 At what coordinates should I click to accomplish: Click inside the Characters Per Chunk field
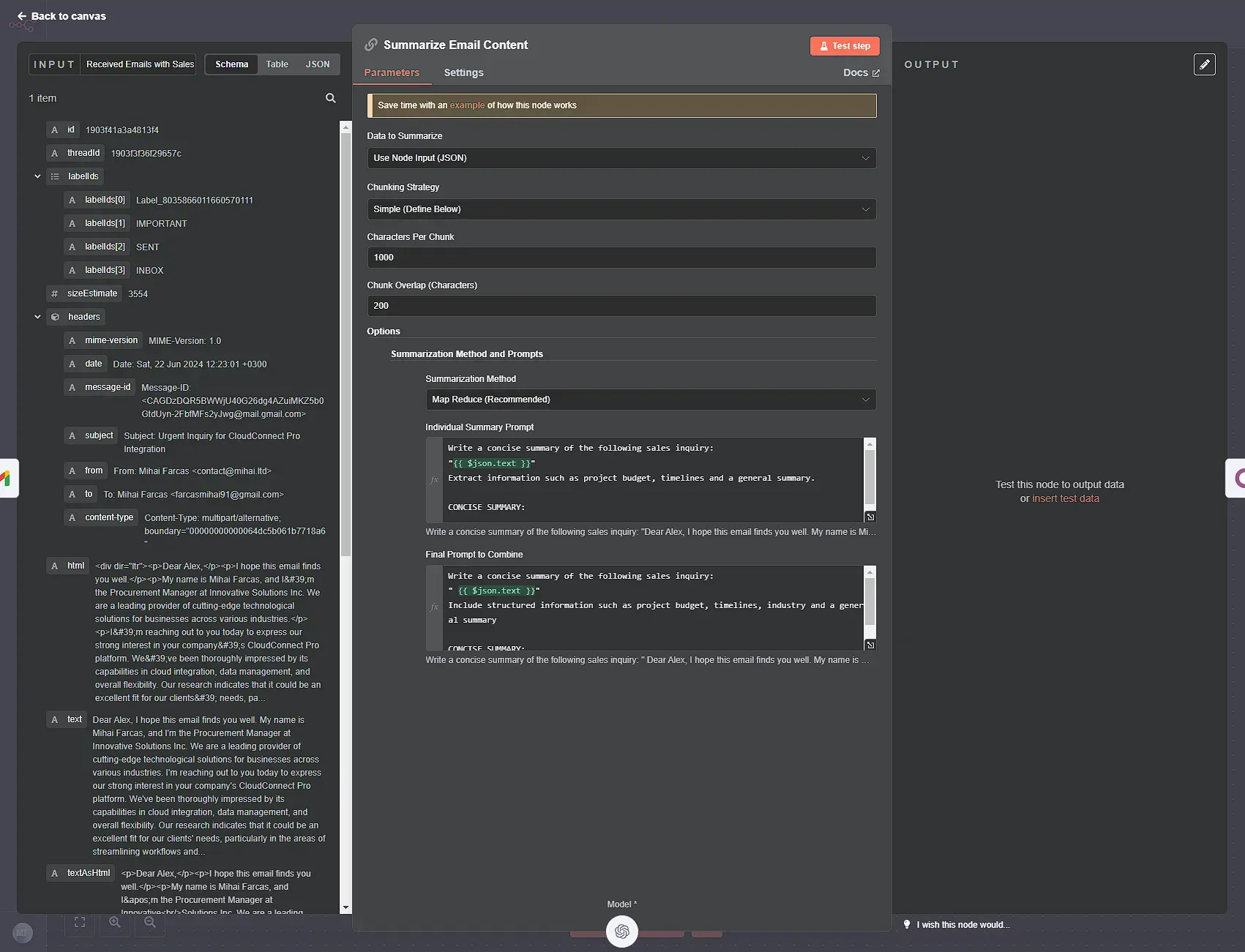point(621,257)
